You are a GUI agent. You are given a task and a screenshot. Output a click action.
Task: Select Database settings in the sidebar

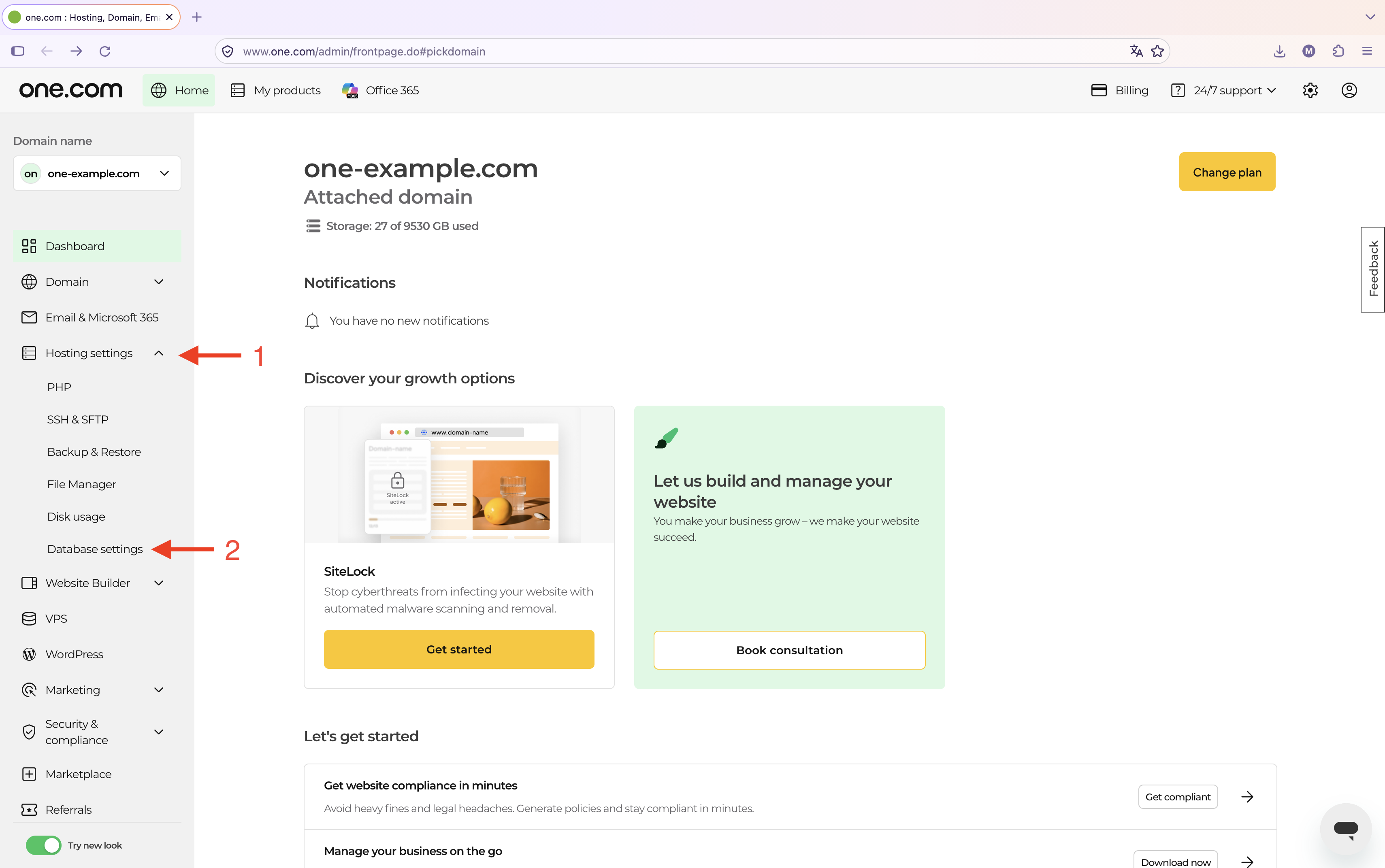[x=95, y=549]
